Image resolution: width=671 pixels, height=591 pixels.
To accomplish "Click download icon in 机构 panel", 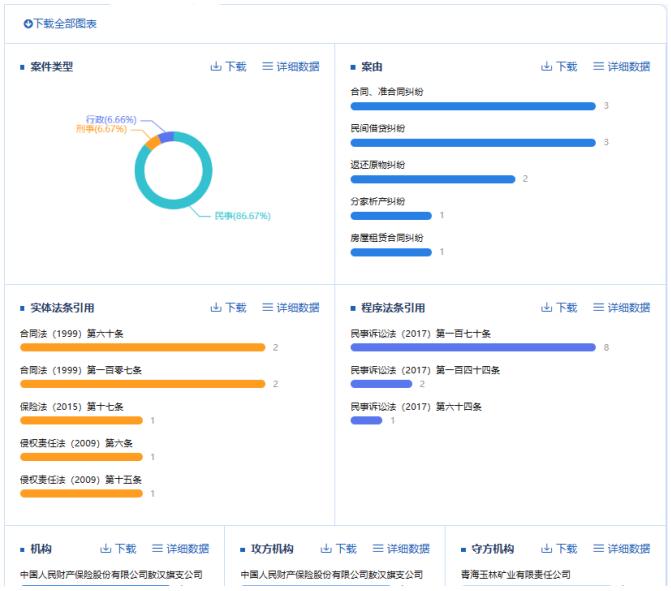I will click(106, 549).
